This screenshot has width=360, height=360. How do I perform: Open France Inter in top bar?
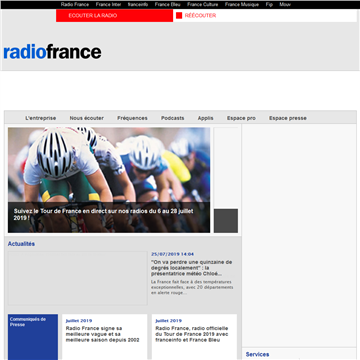click(x=108, y=5)
